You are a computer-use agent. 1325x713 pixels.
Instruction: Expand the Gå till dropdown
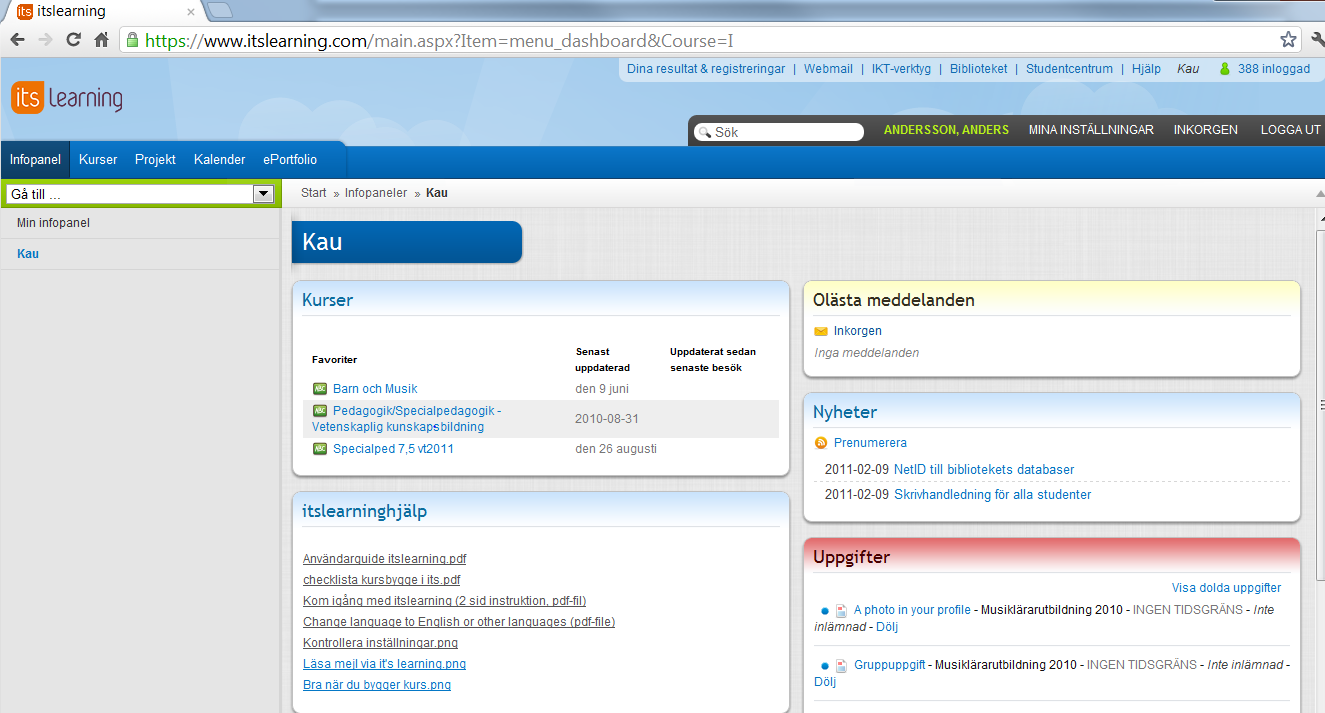click(x=264, y=194)
